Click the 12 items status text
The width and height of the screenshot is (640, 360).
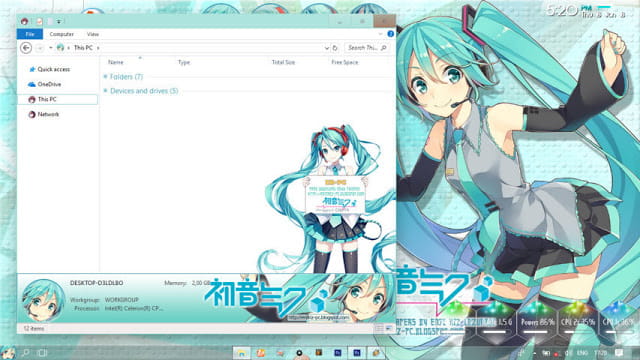33,329
